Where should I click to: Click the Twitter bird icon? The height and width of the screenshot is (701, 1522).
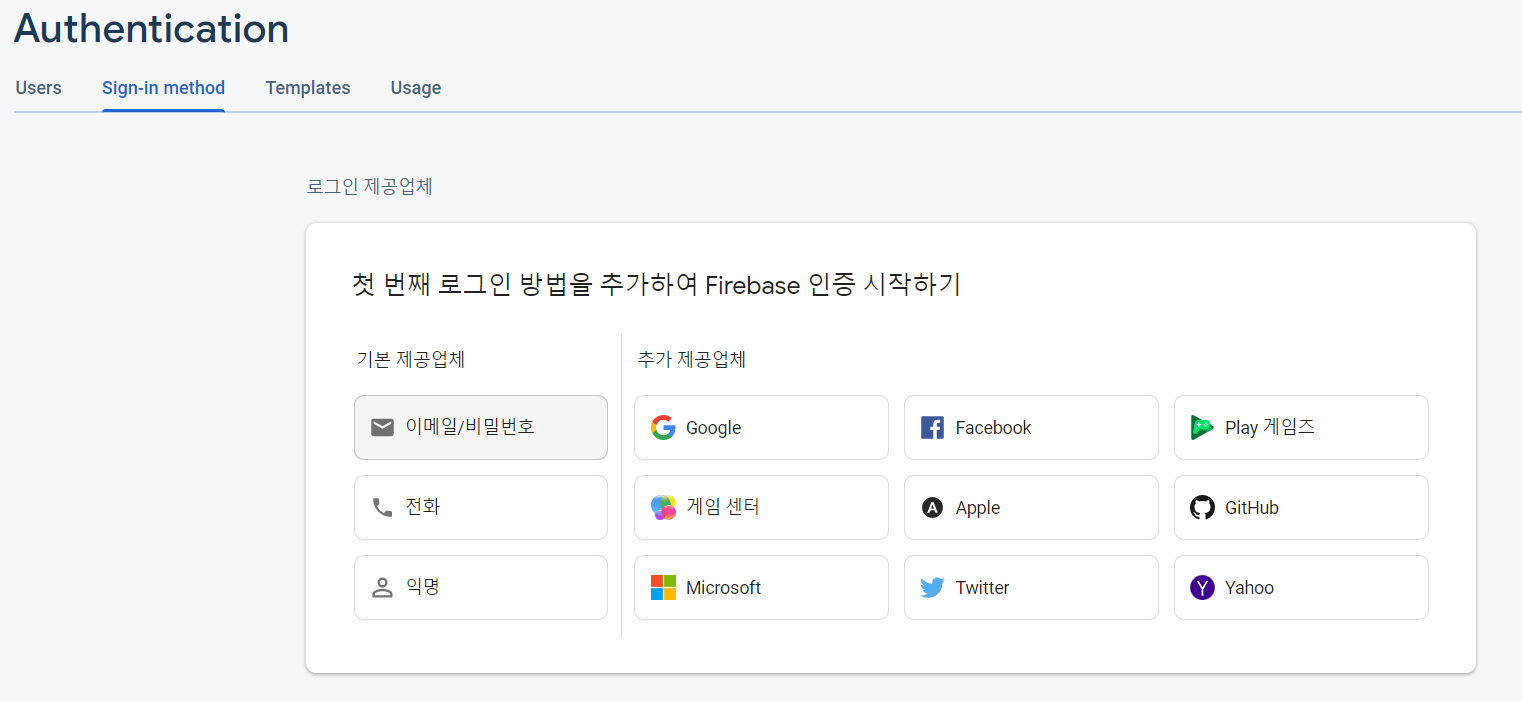(932, 587)
